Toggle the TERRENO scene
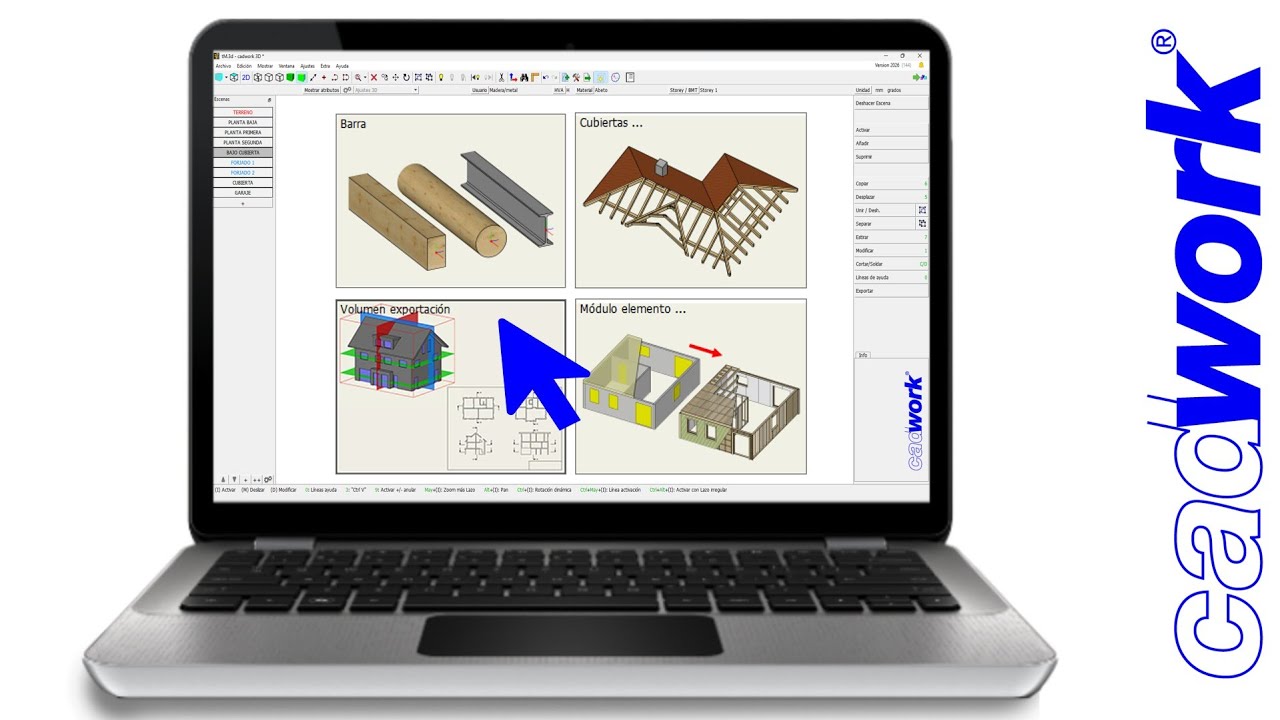 (x=243, y=112)
